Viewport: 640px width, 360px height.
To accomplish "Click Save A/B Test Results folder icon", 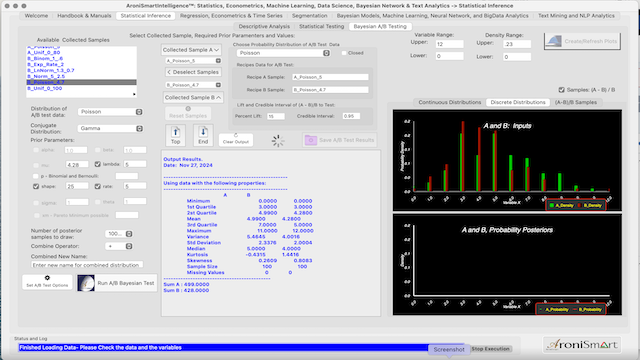I will tap(311, 140).
